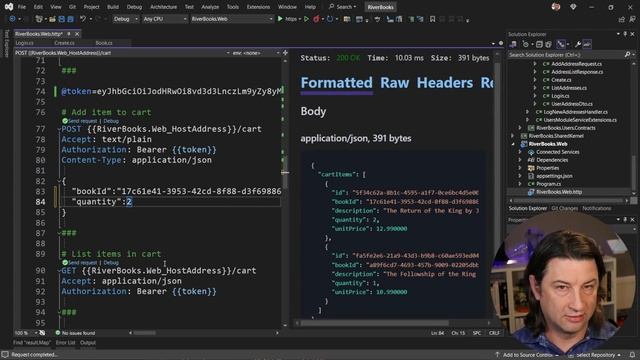Open the Output bottom tab

point(87,343)
